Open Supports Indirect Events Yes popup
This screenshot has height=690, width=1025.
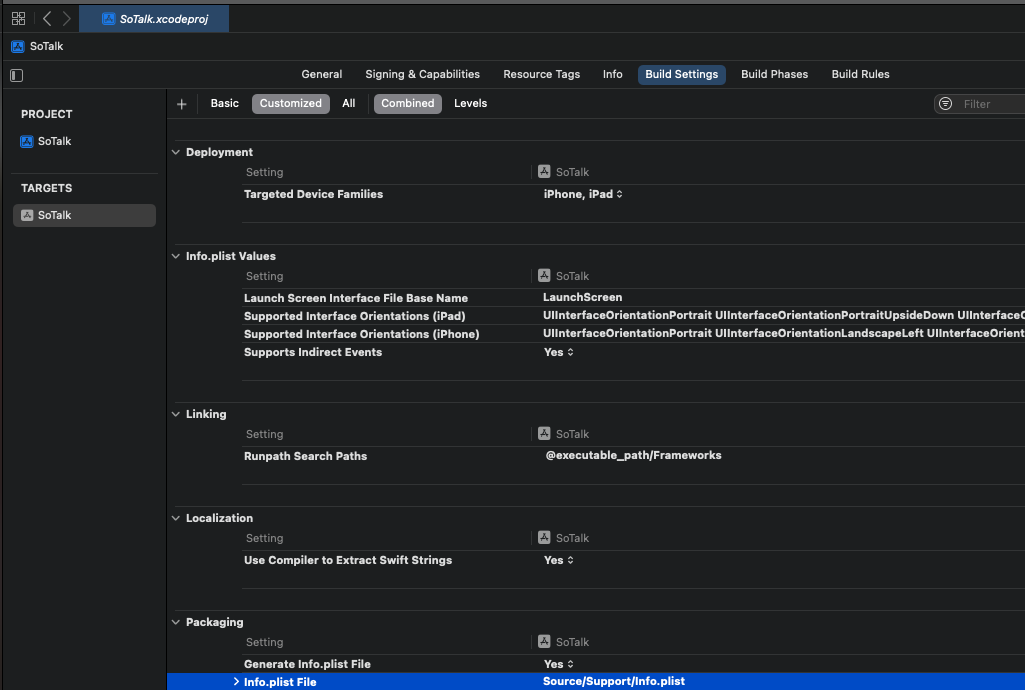point(559,352)
